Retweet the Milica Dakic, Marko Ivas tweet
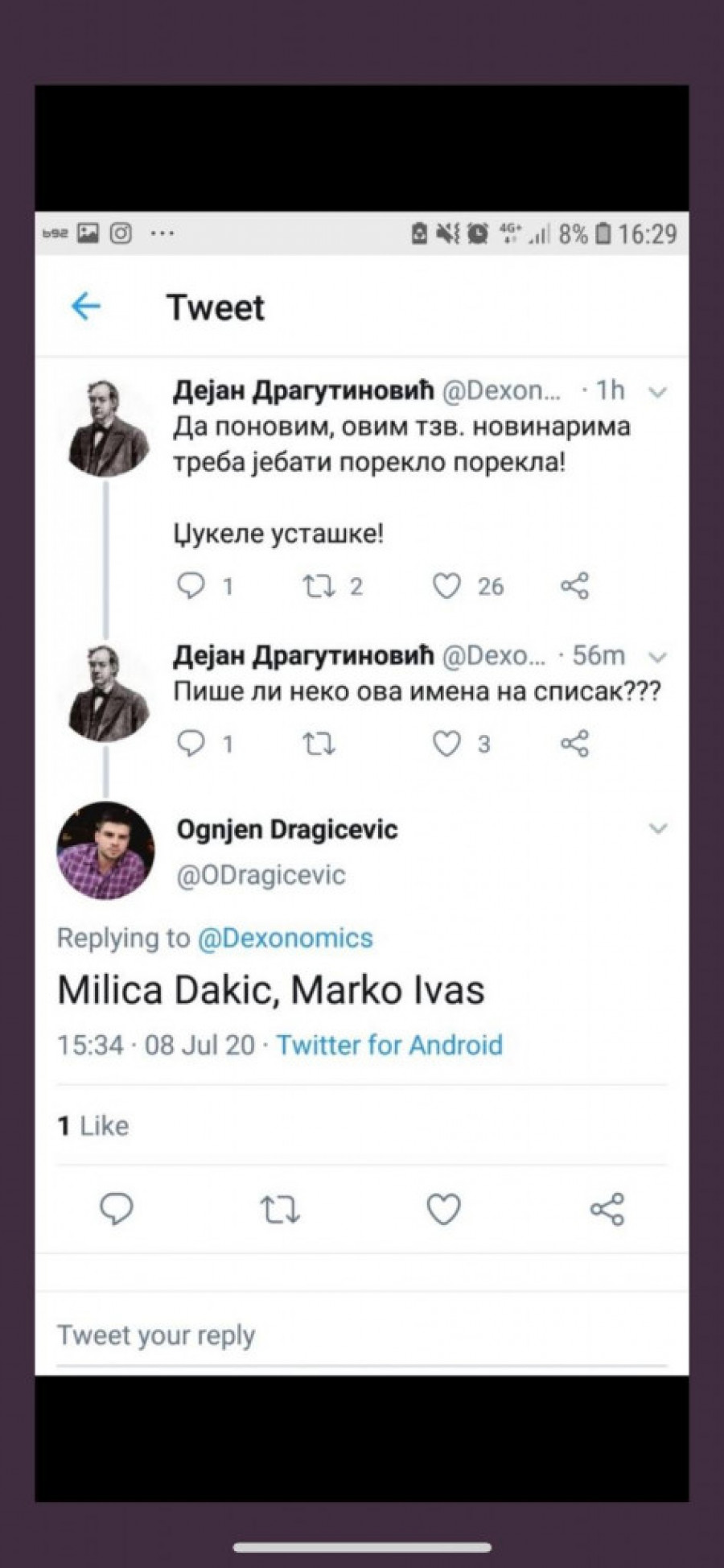This screenshot has height=1568, width=724. click(x=280, y=1209)
